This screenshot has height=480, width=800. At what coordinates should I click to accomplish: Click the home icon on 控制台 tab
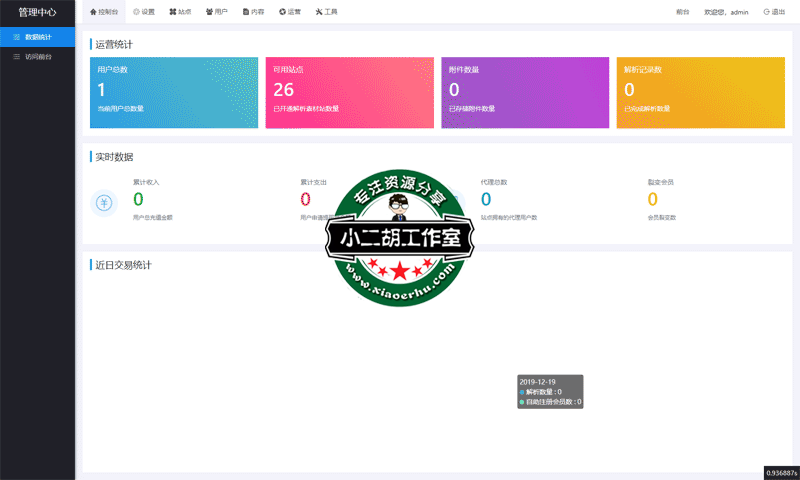pos(94,12)
